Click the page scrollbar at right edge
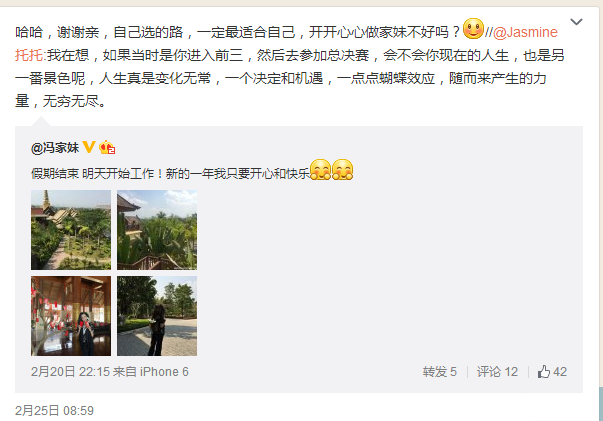Viewport: 603px width, 421px height. tap(600, 403)
